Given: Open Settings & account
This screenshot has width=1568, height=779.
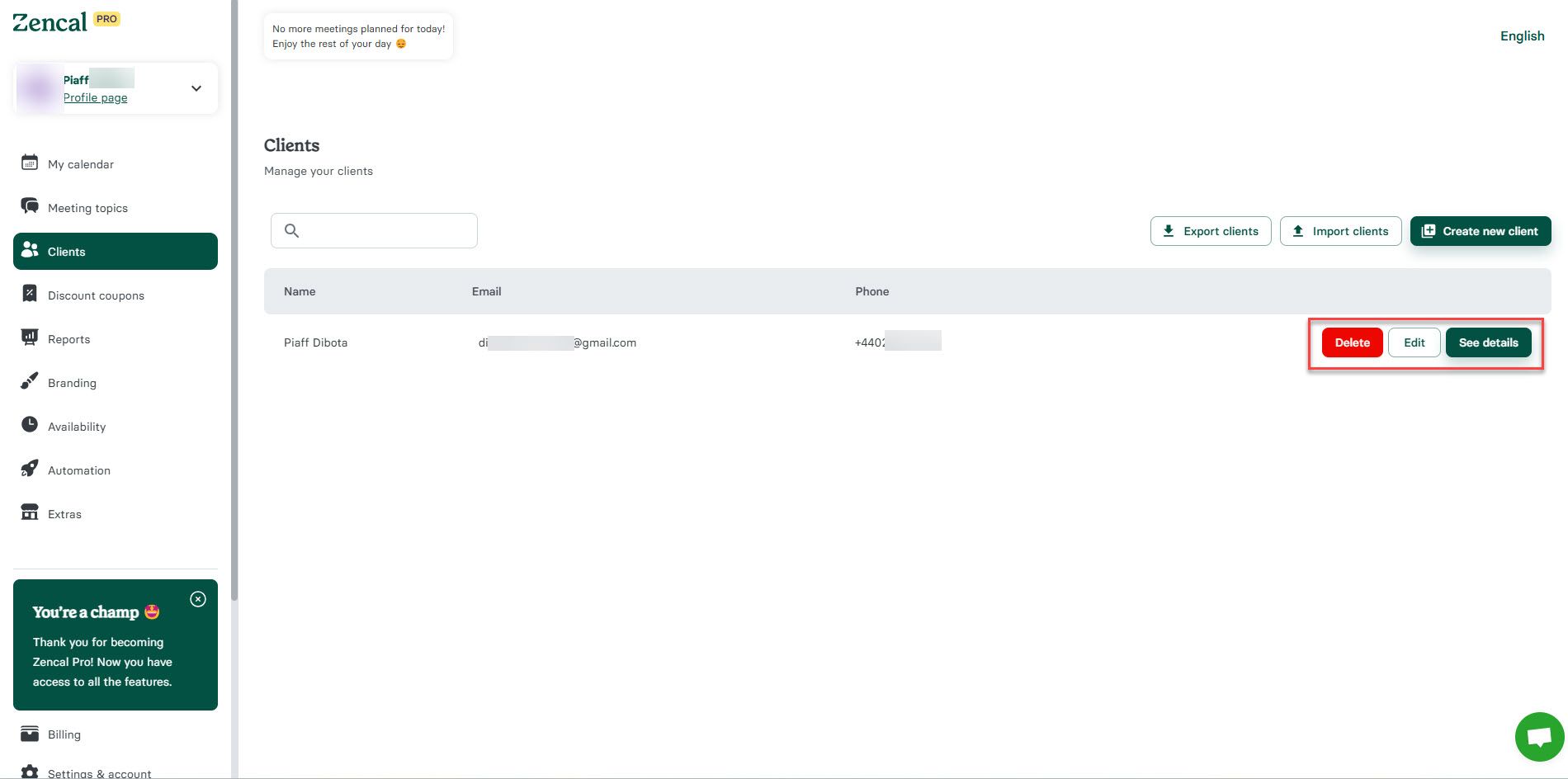Looking at the screenshot, I should click(x=99, y=773).
